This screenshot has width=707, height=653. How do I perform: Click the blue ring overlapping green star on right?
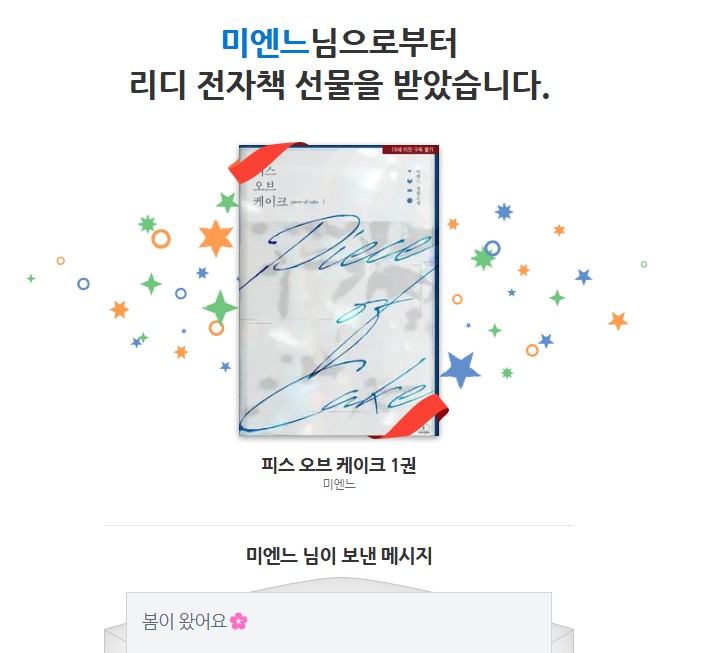pyautogui.click(x=492, y=248)
